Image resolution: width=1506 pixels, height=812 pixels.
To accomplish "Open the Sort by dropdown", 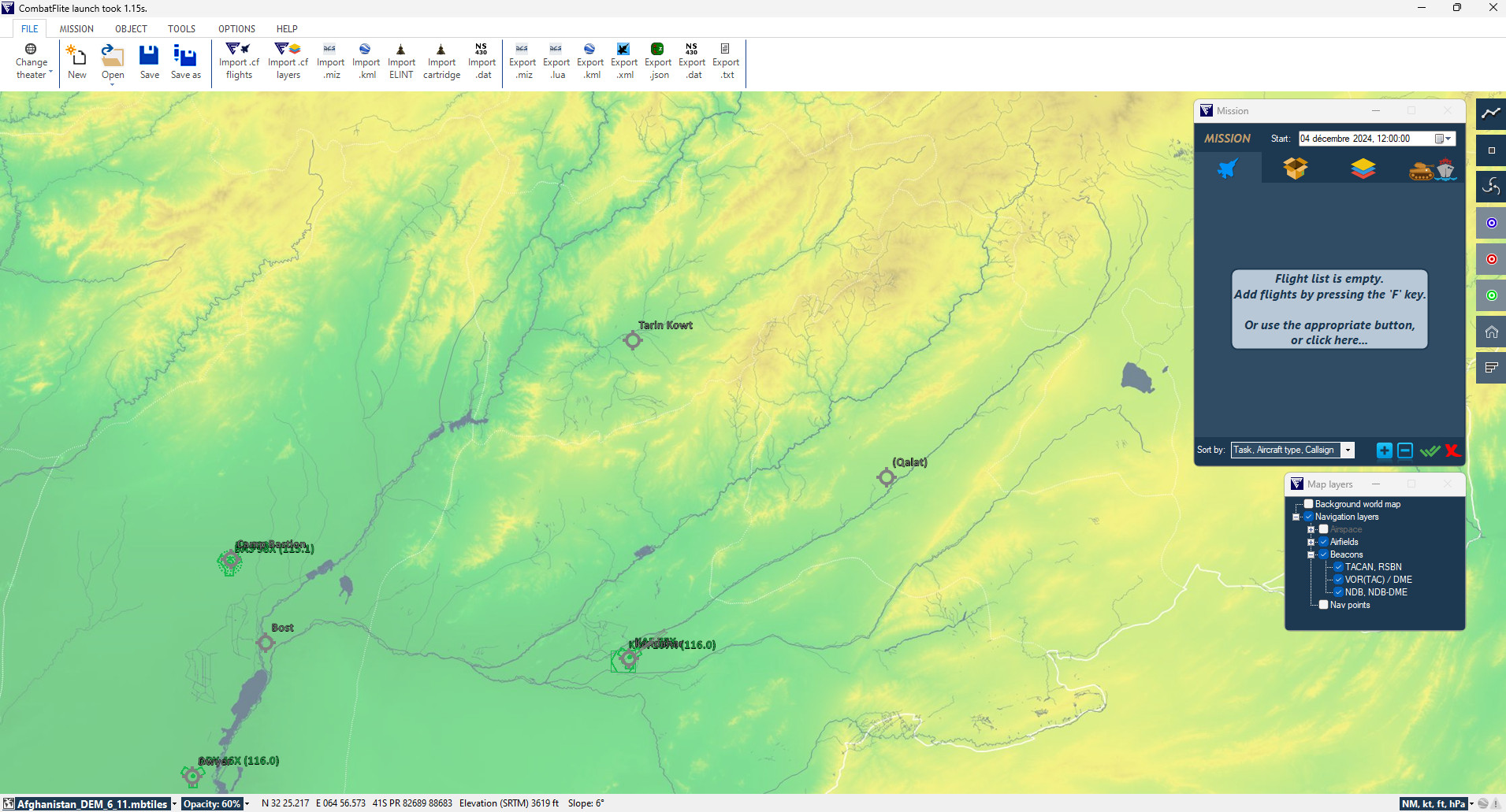I will point(1348,450).
